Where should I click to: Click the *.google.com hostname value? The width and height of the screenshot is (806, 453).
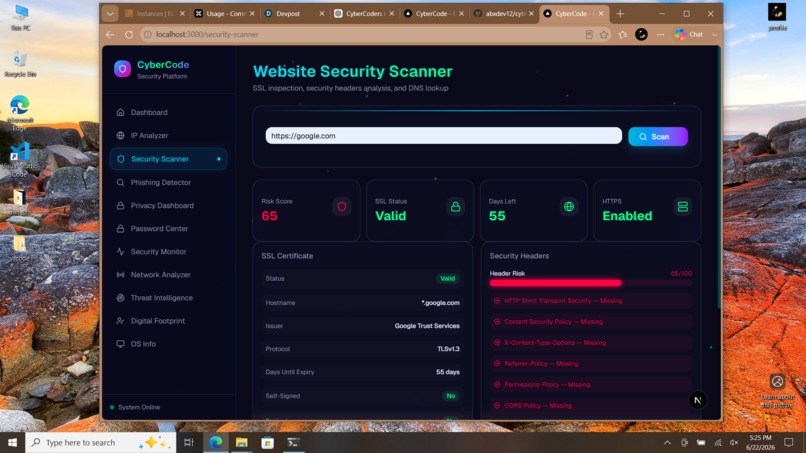coord(441,303)
